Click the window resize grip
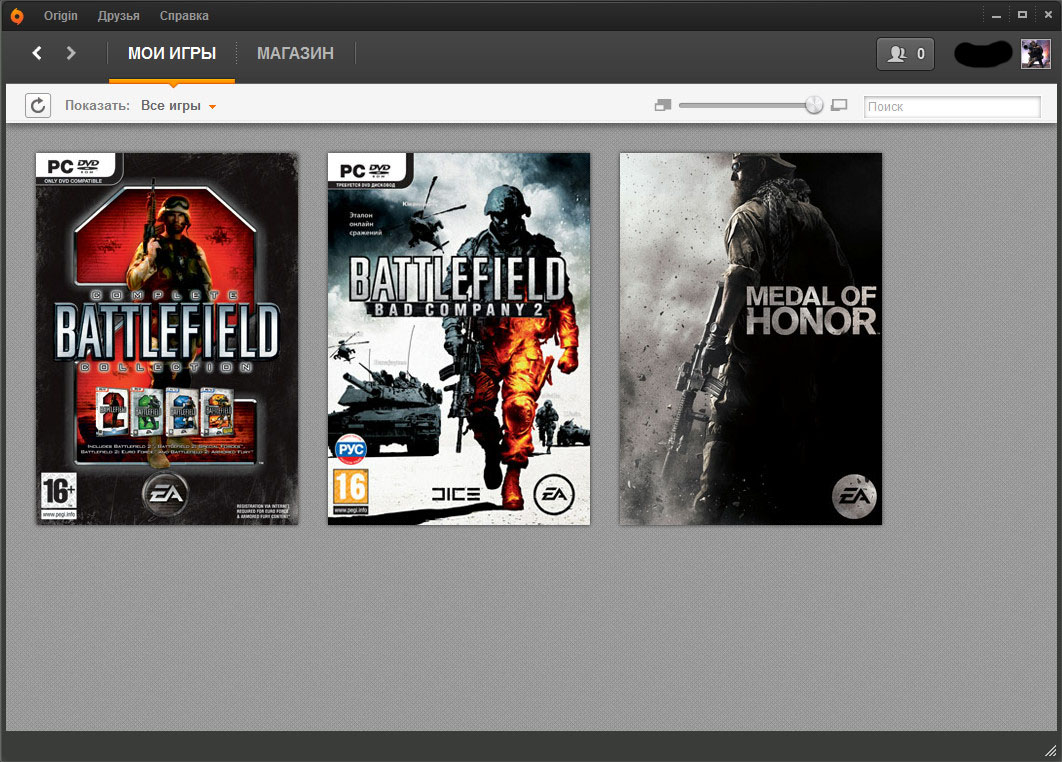This screenshot has height=762, width=1062. (1050, 750)
